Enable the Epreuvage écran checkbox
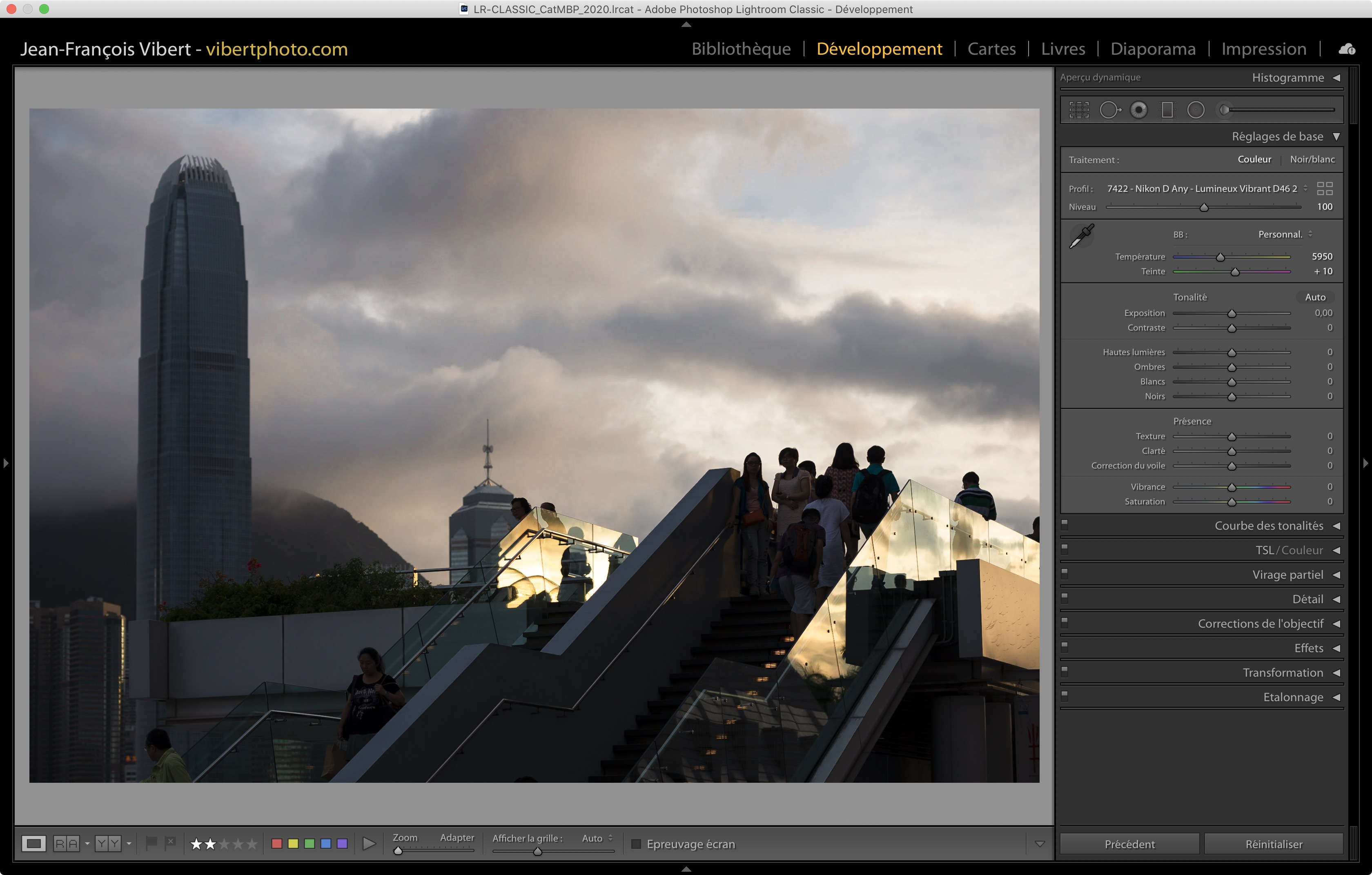 coord(637,844)
